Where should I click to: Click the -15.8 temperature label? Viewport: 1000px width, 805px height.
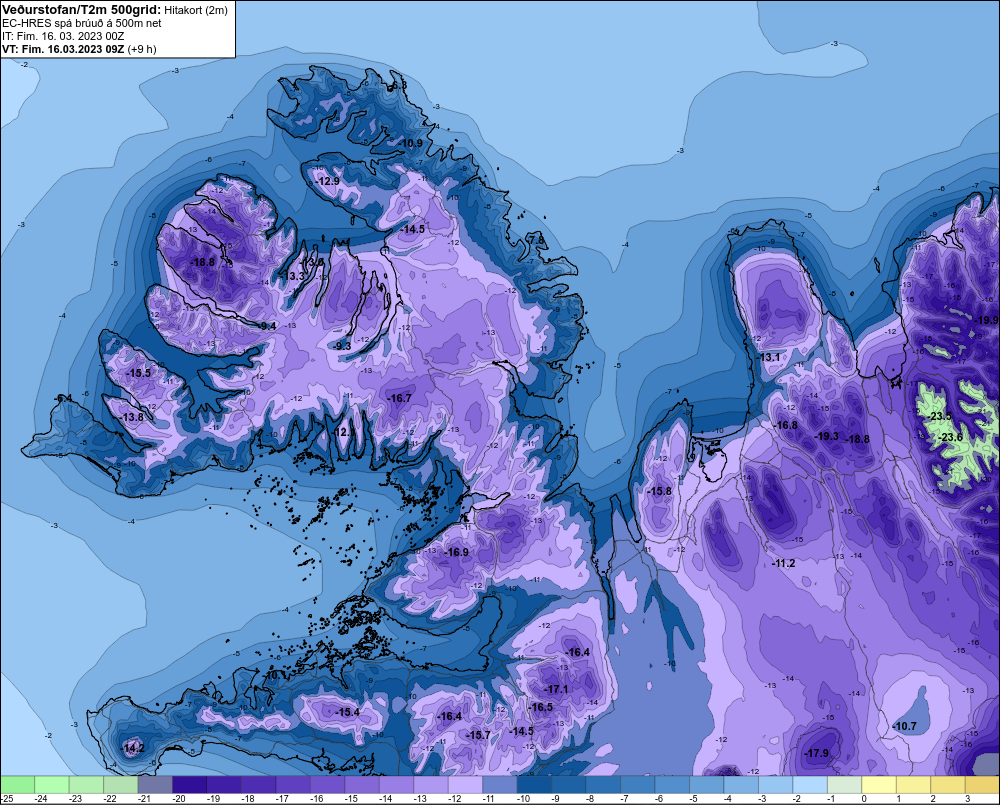(x=659, y=491)
